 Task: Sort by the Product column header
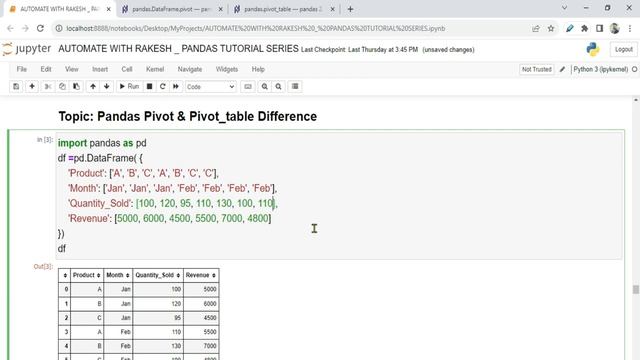point(87,276)
